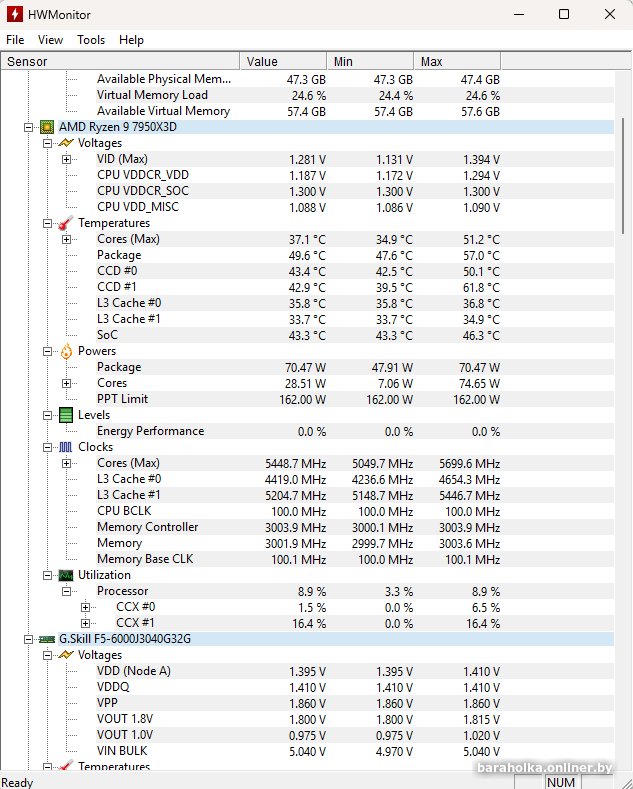Click the Sensor column header
The height and width of the screenshot is (789, 633).
[120, 61]
